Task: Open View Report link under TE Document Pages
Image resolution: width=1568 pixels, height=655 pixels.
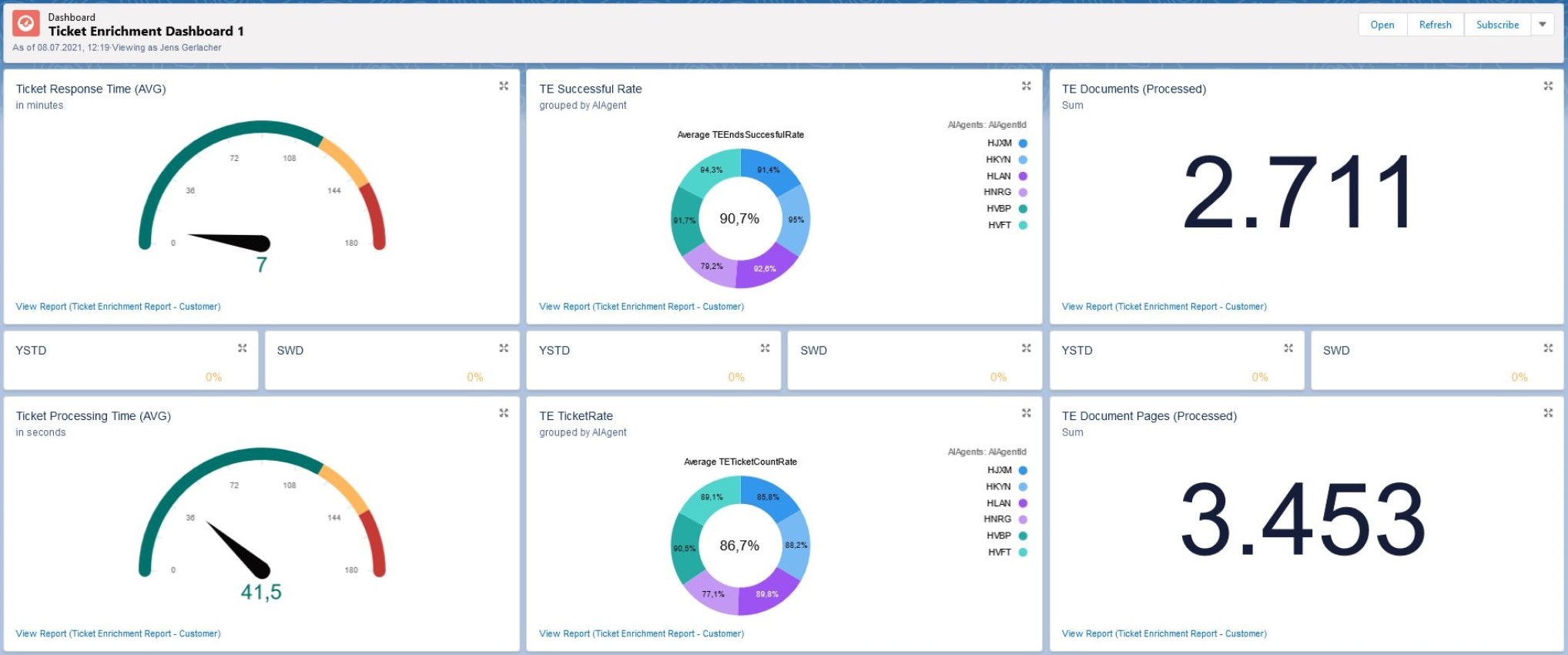Action: (1164, 633)
